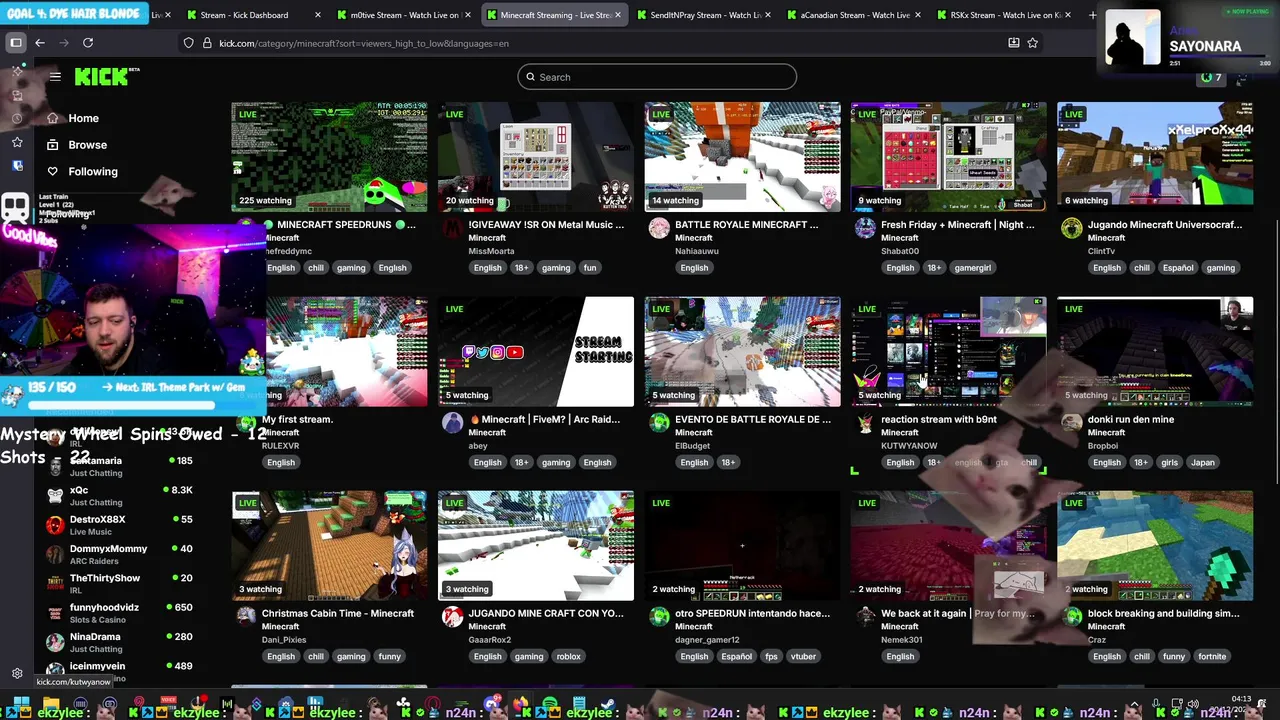Click vtuber tag on dagner_gamer12 stream
This screenshot has height=720, width=1280.
[804, 657]
